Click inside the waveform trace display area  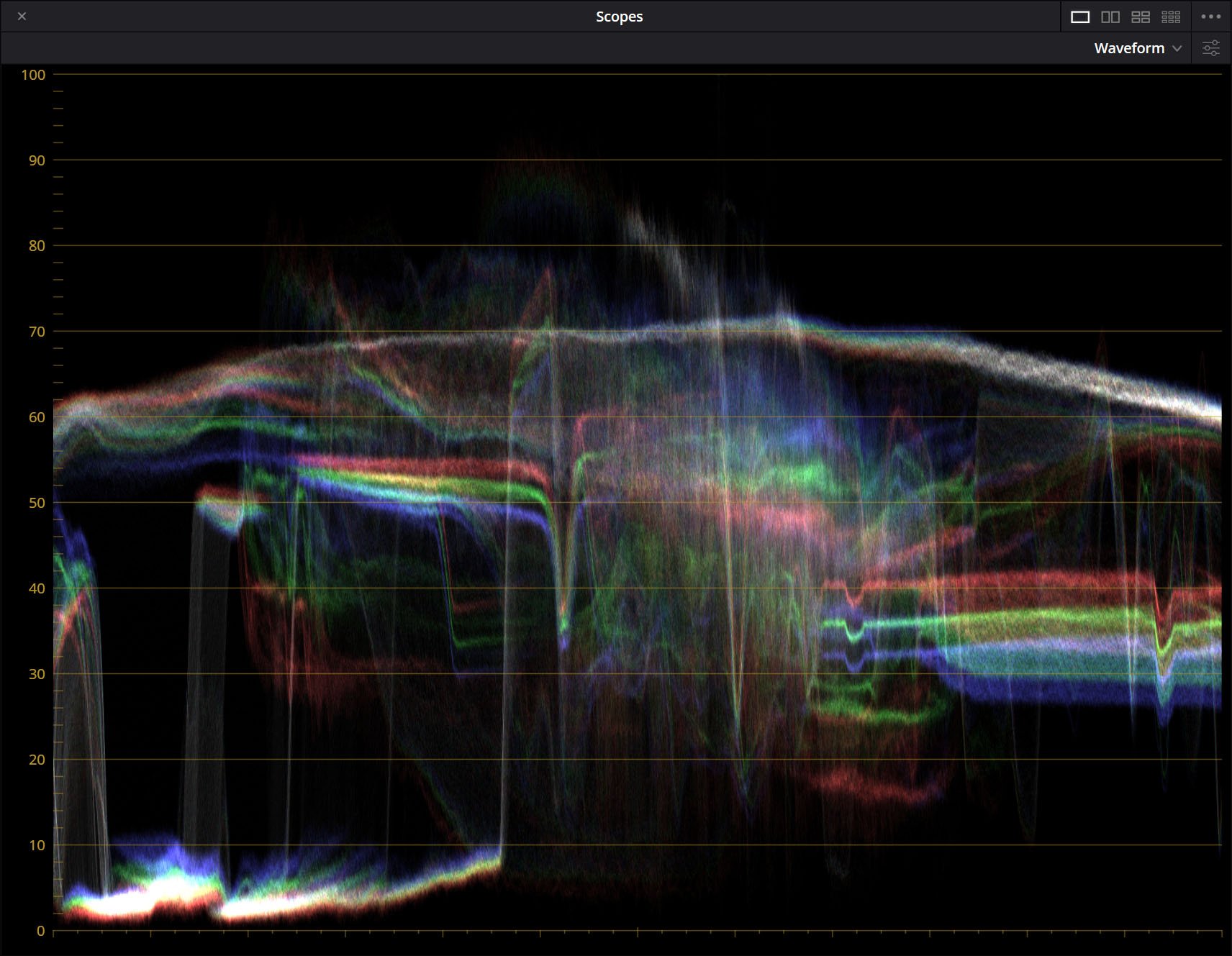(x=619, y=504)
